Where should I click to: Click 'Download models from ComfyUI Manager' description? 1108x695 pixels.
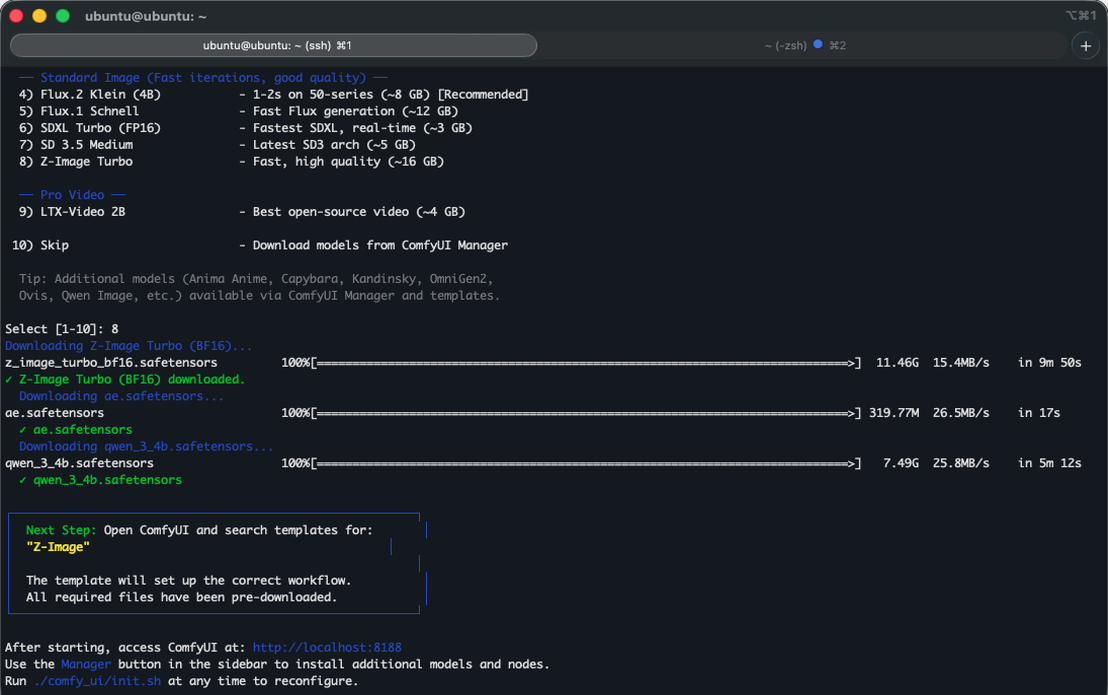coord(380,245)
